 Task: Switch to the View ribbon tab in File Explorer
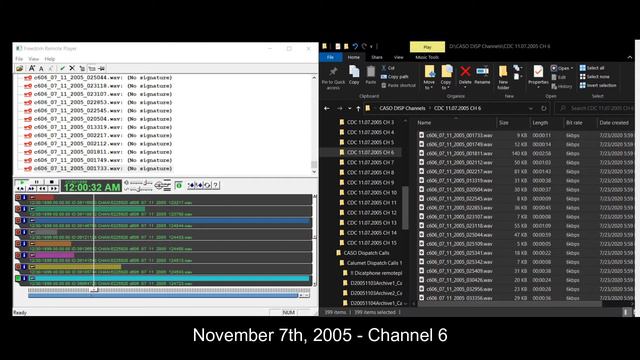click(x=399, y=58)
